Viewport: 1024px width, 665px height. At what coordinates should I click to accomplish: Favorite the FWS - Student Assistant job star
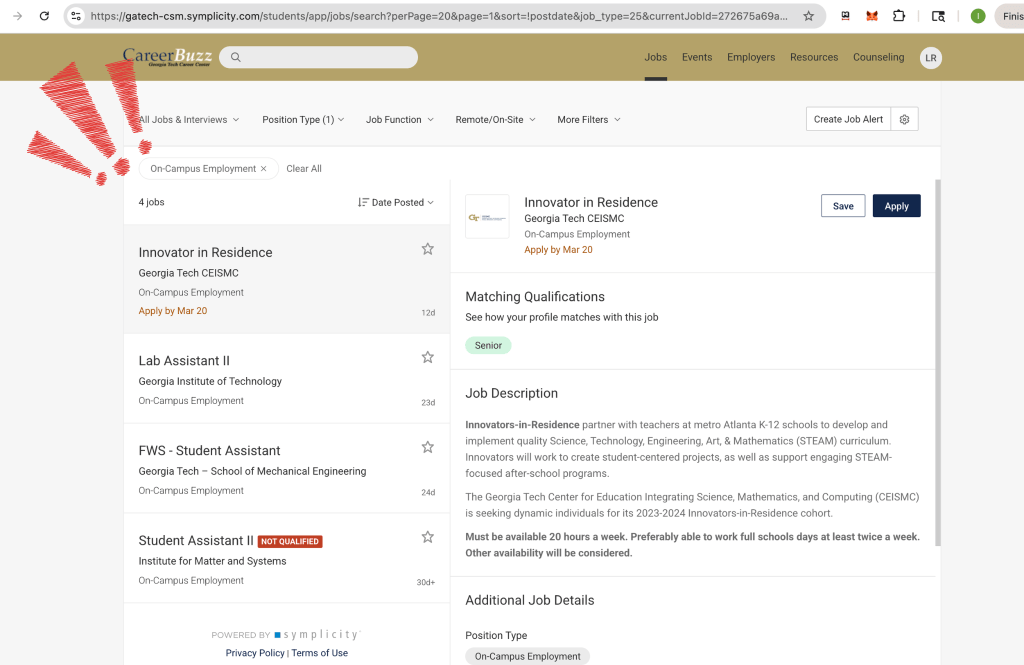tap(428, 447)
